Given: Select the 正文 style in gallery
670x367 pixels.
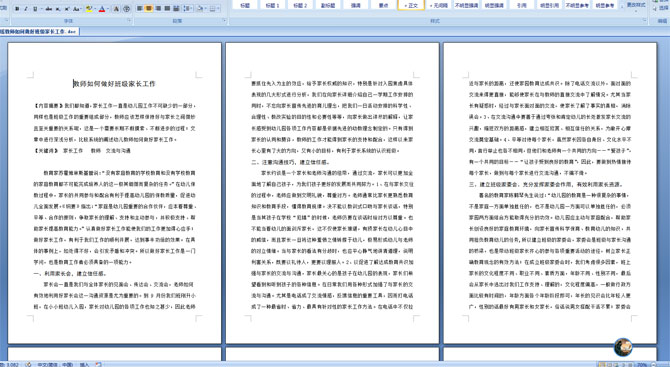Looking at the screenshot, I should [411, 5].
